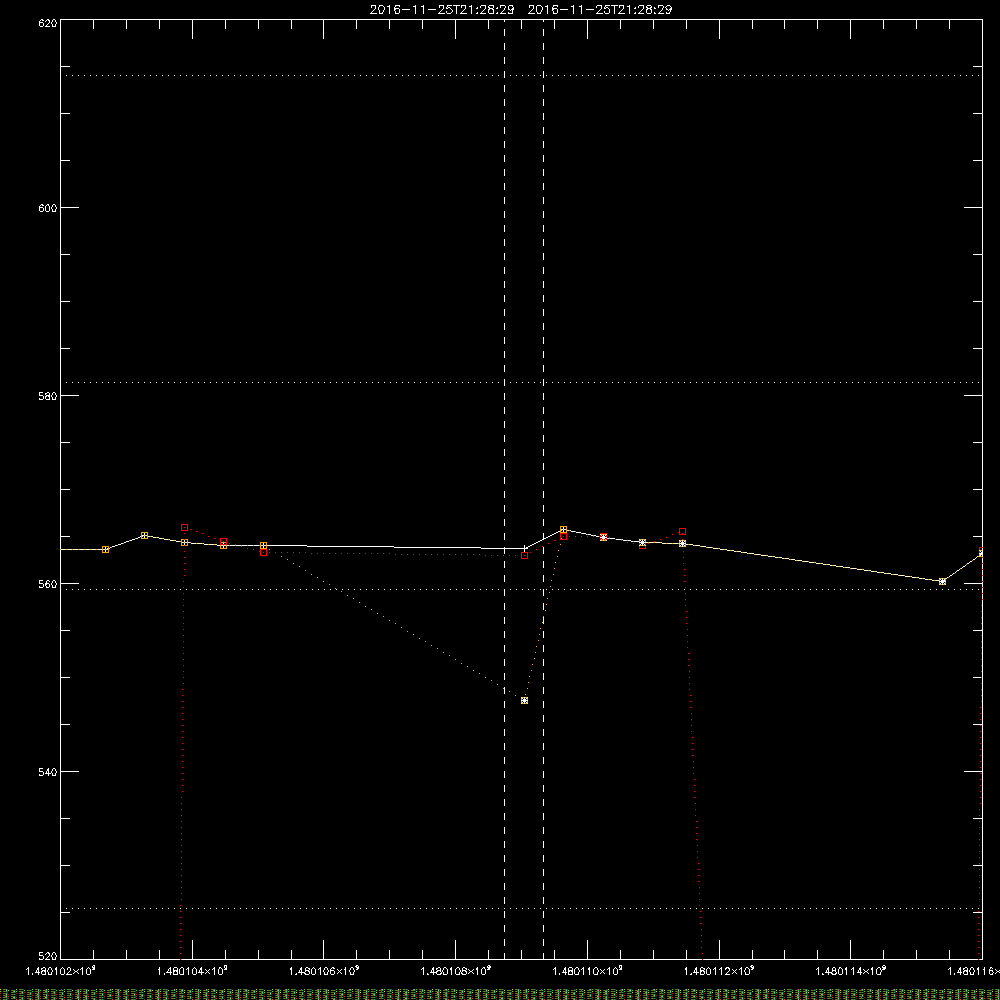The width and height of the screenshot is (1000, 1000).
Task: Click the dotted horizontal line near 525
Action: (521, 908)
